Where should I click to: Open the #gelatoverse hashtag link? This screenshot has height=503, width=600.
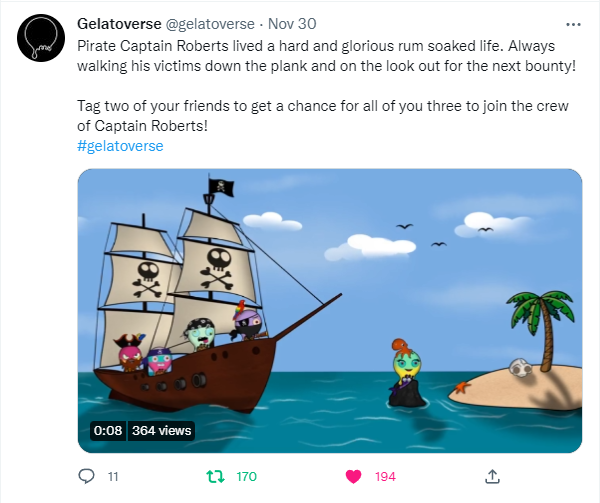click(120, 146)
